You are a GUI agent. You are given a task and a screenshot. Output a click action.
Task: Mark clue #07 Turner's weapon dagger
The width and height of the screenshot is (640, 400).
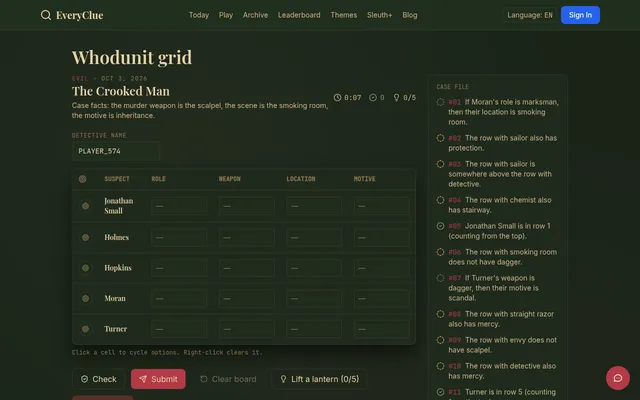point(440,278)
